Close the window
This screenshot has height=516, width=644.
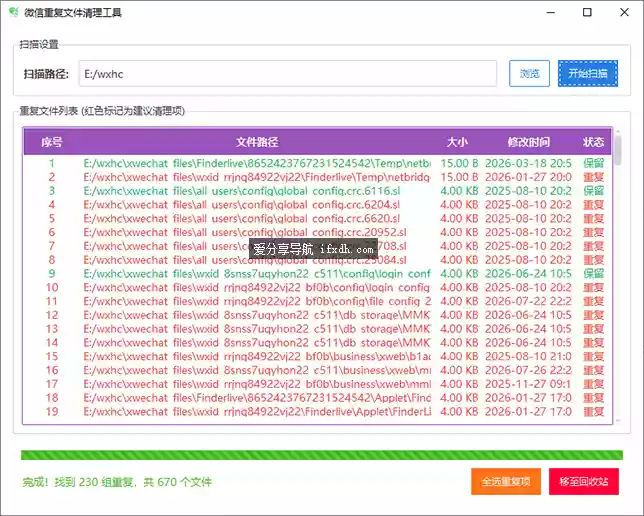624,12
